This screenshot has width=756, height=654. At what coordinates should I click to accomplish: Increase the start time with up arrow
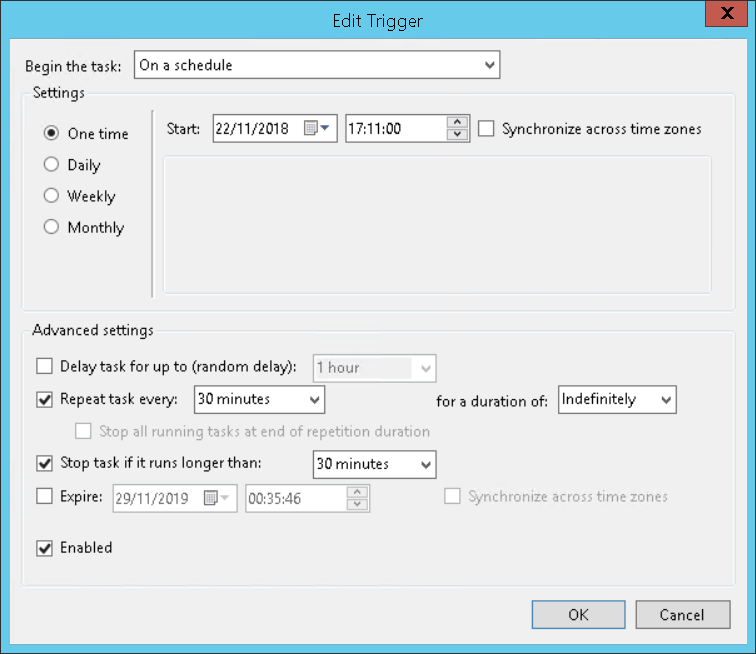pos(458,123)
